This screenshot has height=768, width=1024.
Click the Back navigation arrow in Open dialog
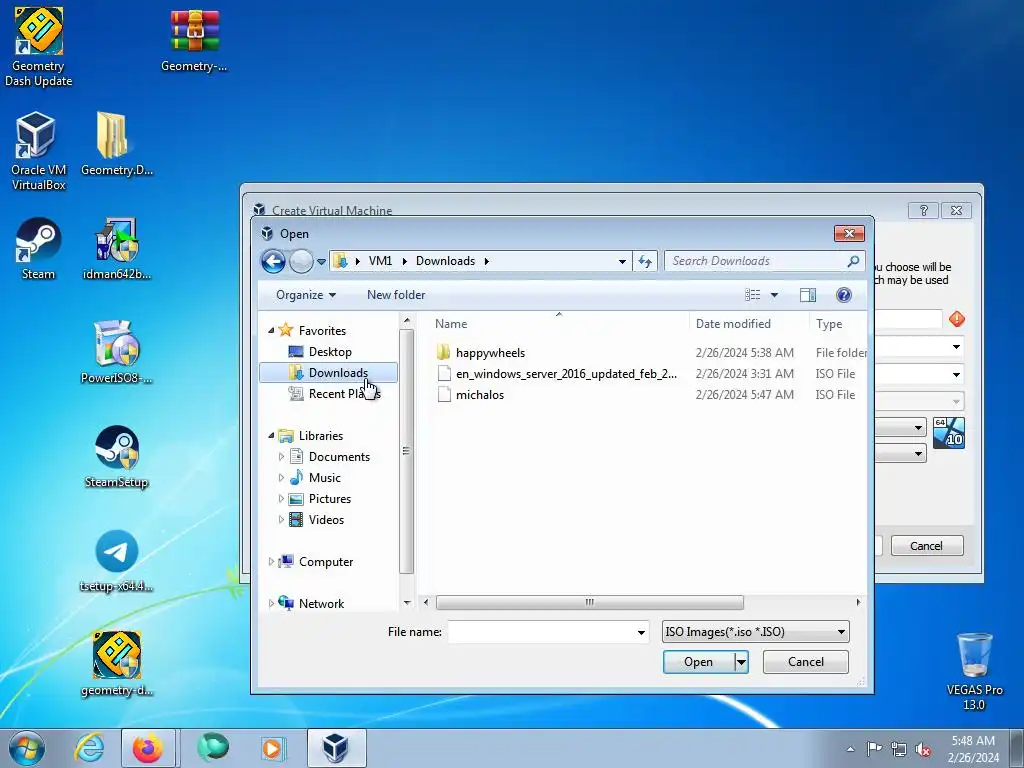(274, 262)
